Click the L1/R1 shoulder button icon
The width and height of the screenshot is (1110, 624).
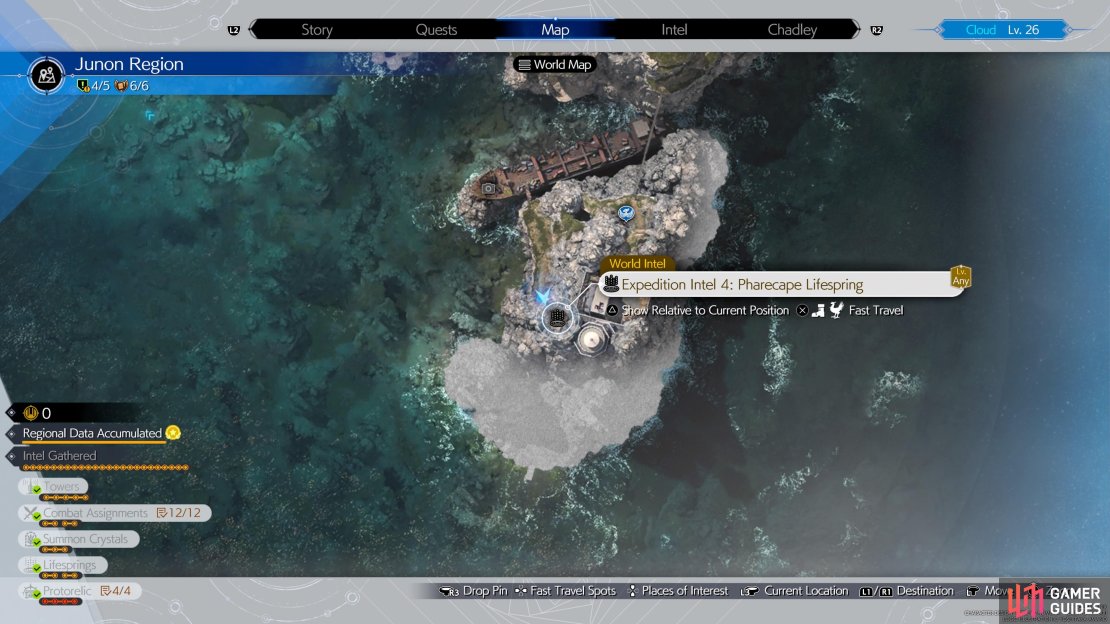(x=876, y=591)
